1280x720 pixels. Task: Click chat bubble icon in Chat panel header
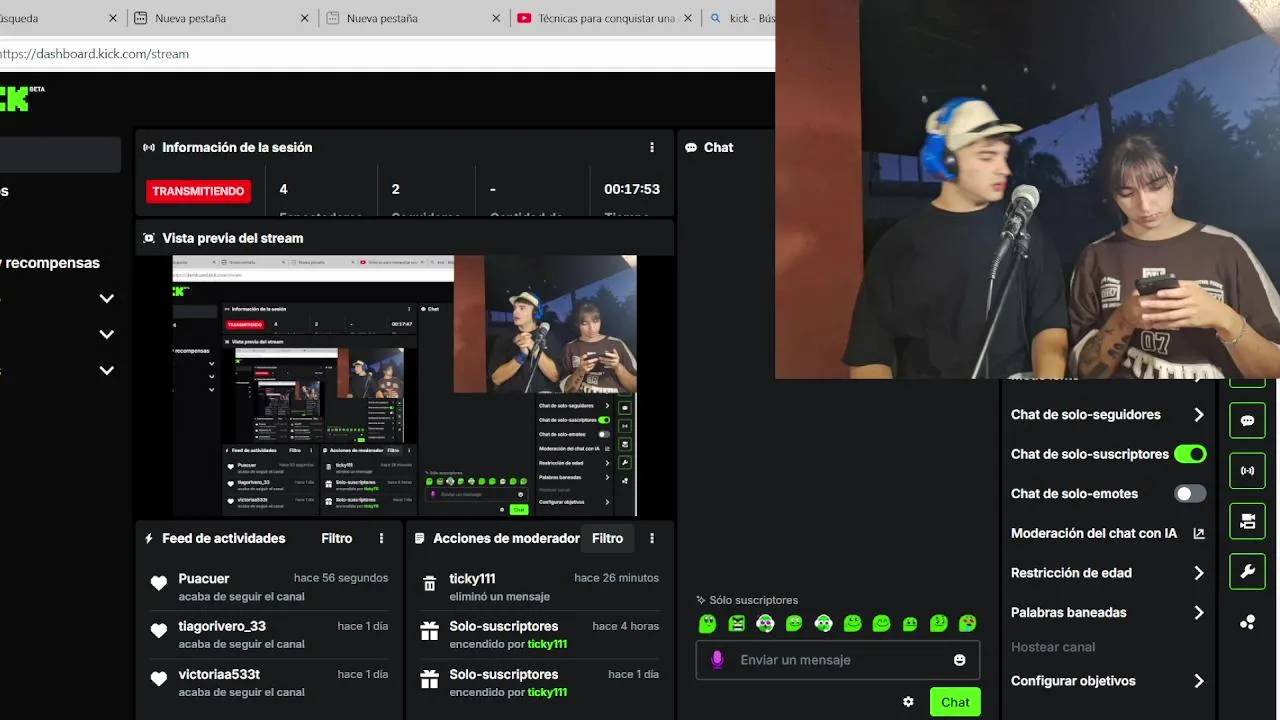[691, 147]
